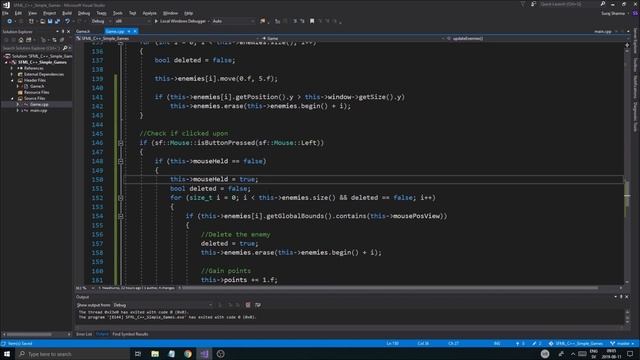Start Local Windows Debugger

pyautogui.click(x=180, y=21)
